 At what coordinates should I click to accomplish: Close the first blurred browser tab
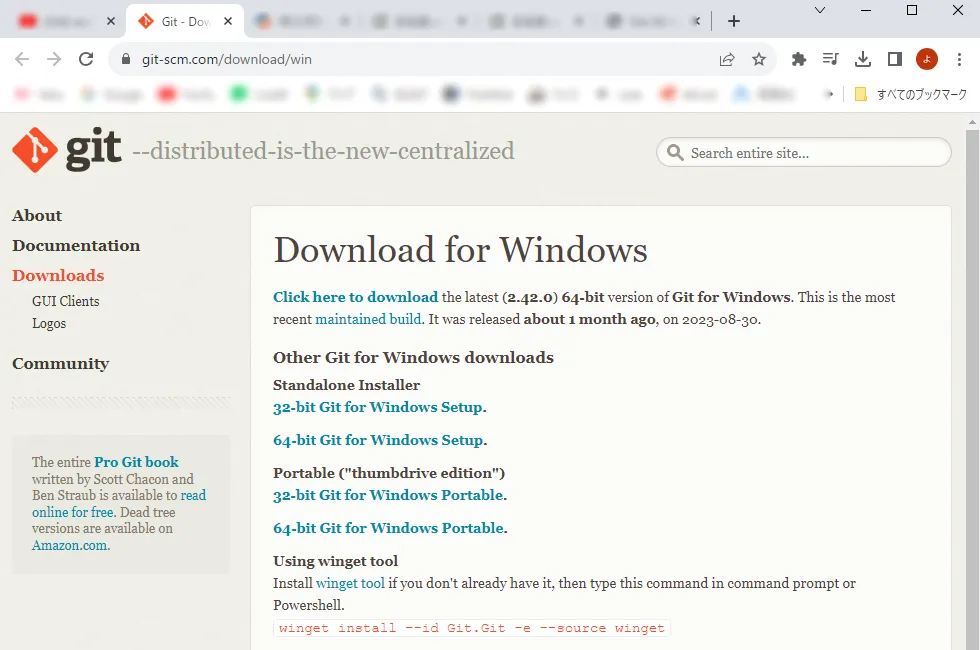[111, 21]
